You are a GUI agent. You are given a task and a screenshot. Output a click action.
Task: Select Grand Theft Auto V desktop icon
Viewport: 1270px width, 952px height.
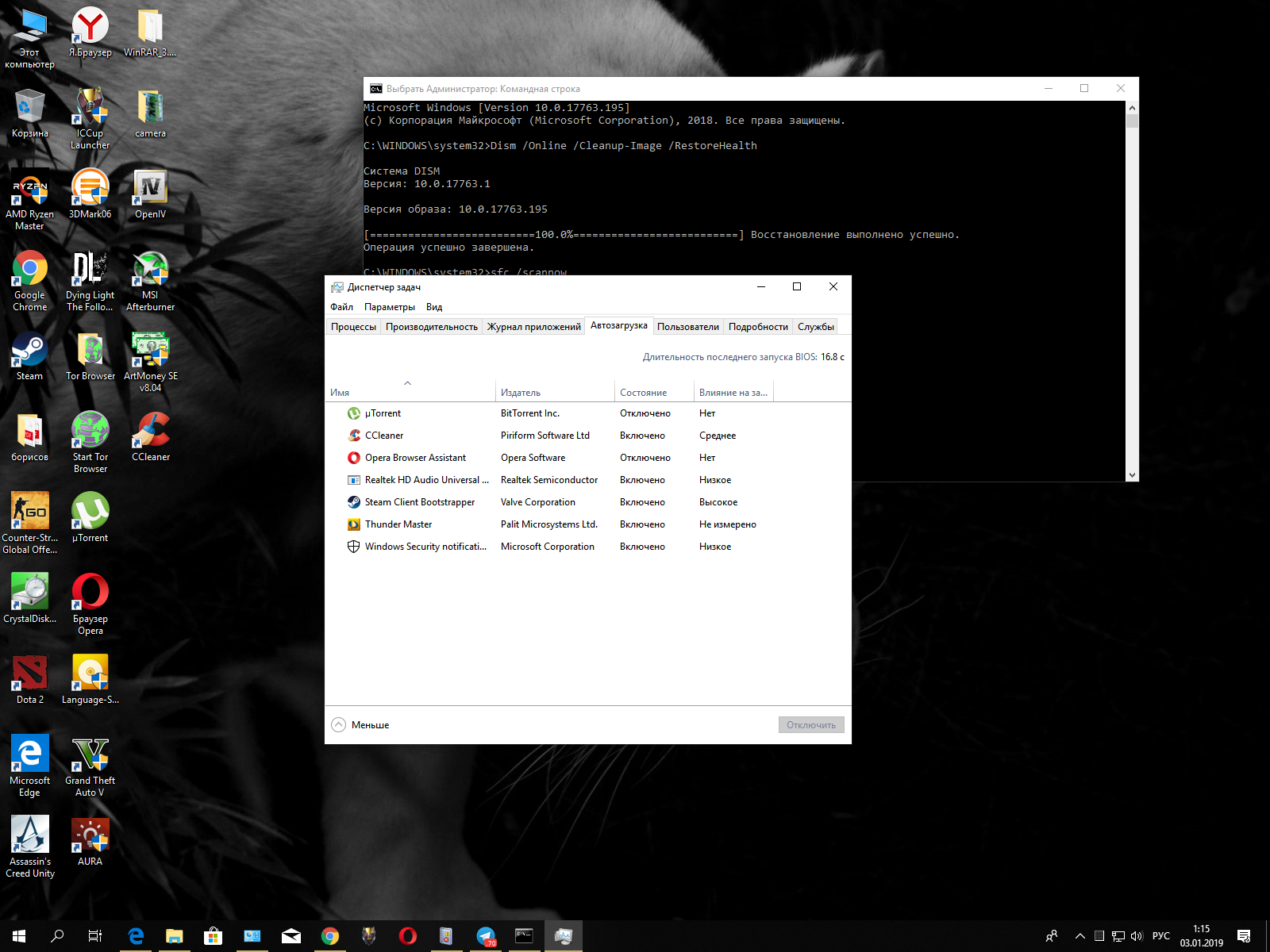pyautogui.click(x=90, y=766)
